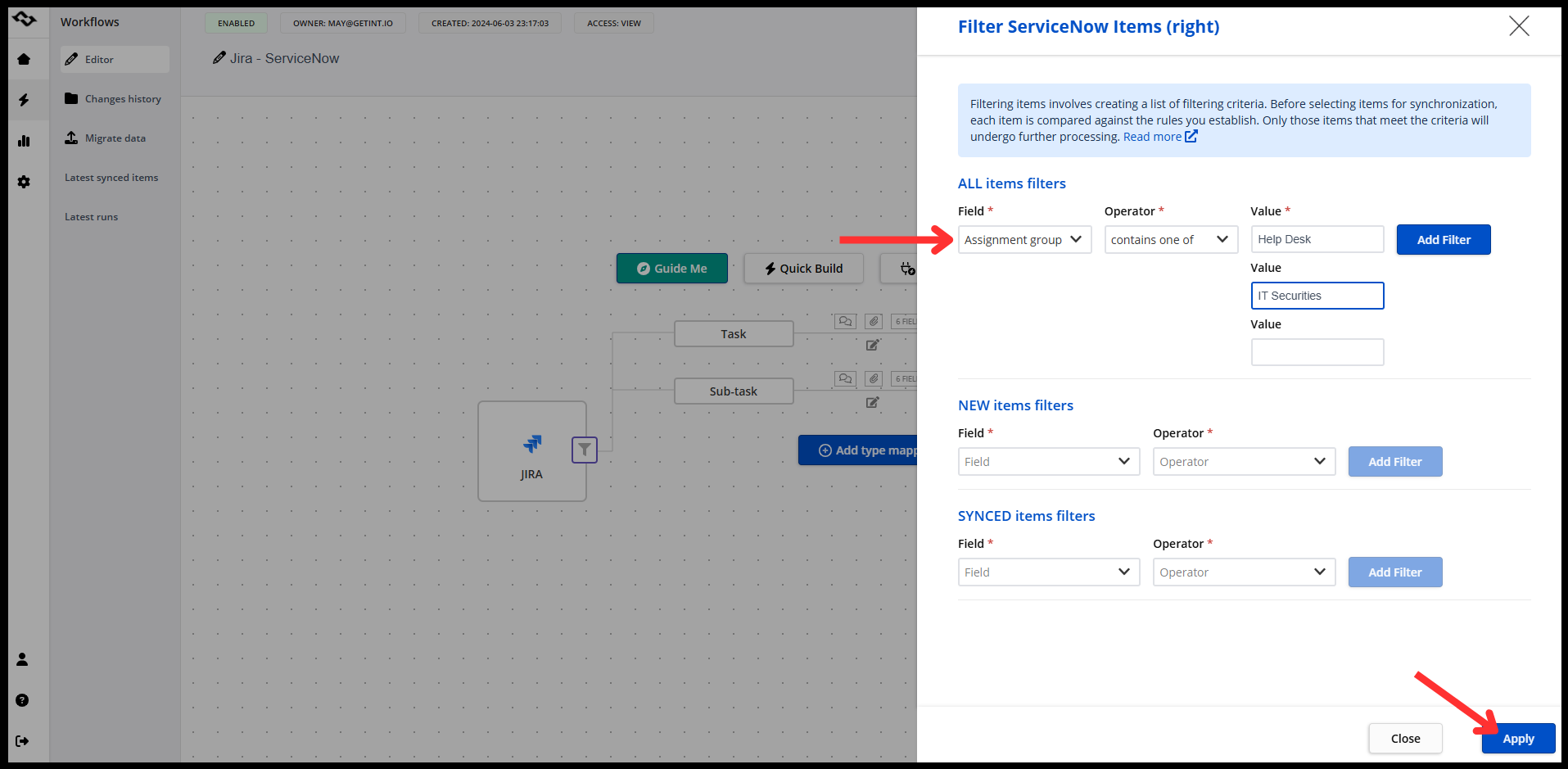This screenshot has width=1568, height=769.
Task: Open the lightning bolt workflows icon
Action: (24, 100)
